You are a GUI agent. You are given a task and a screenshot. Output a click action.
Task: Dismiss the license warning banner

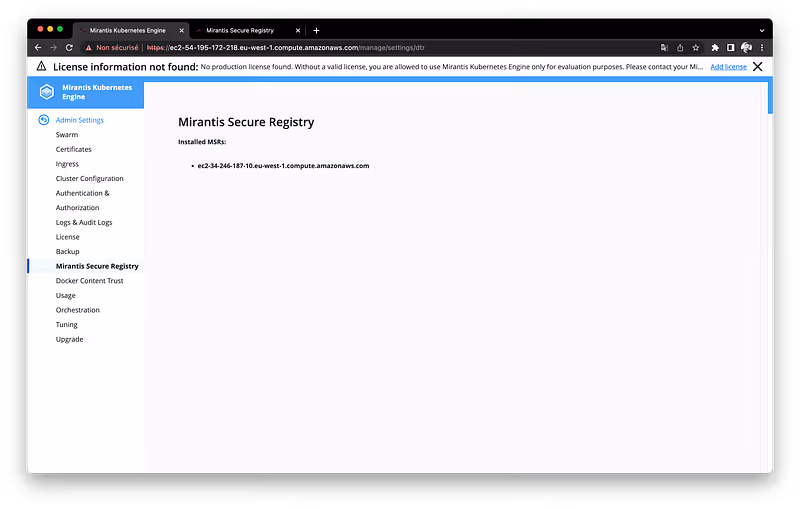[758, 67]
